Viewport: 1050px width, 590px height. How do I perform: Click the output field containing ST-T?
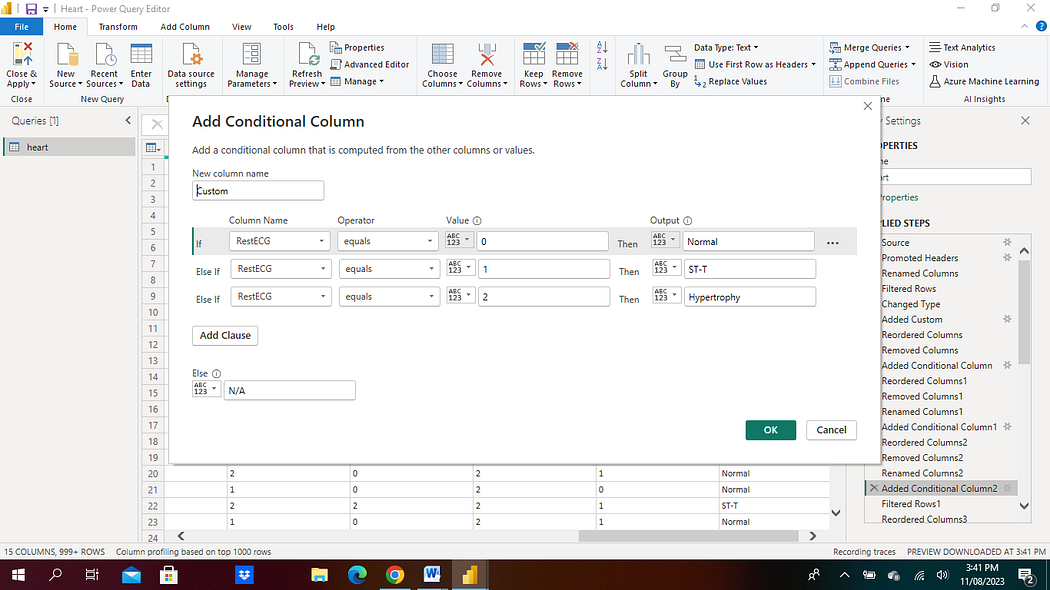(749, 269)
